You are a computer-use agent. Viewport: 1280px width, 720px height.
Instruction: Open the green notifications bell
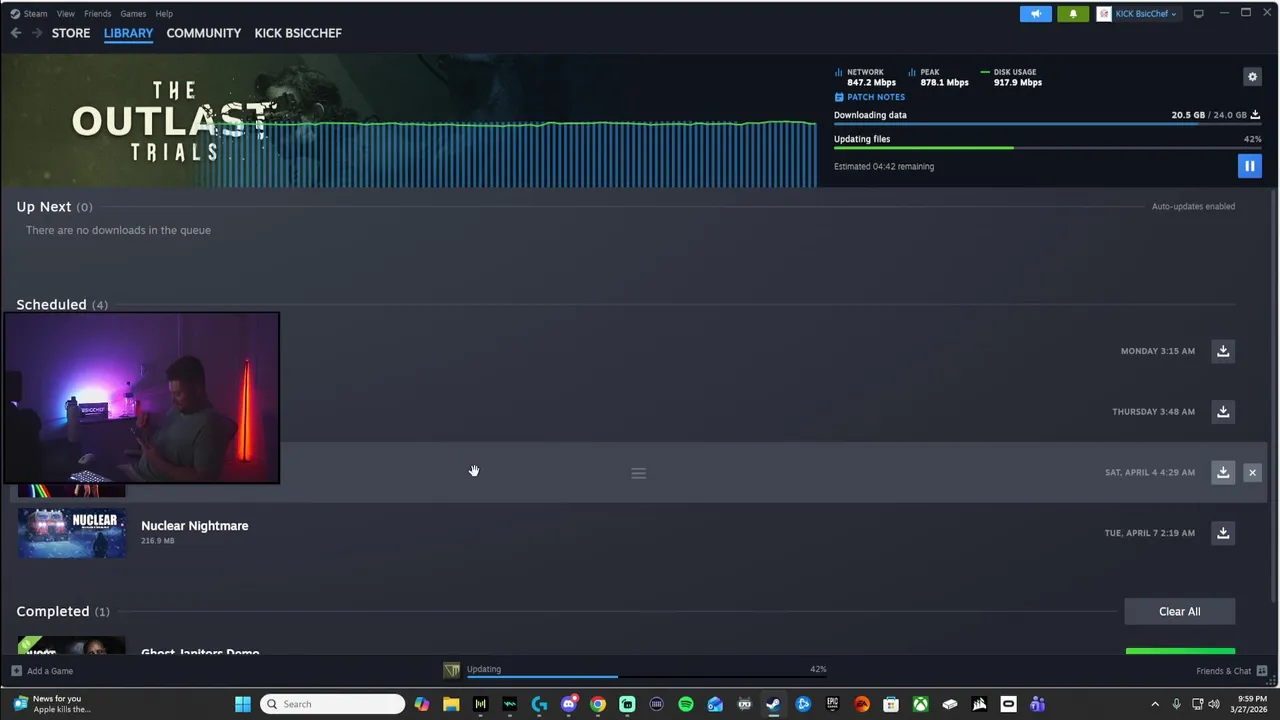(x=1073, y=14)
